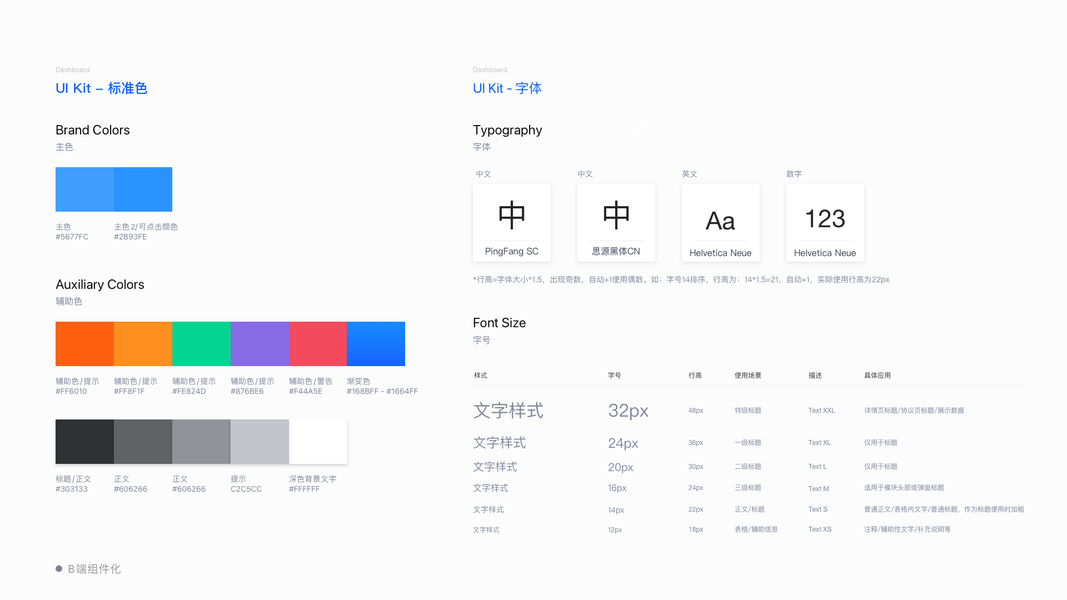Pick the light gray C2C5CC swatch
1067x600 pixels.
pyautogui.click(x=260, y=441)
